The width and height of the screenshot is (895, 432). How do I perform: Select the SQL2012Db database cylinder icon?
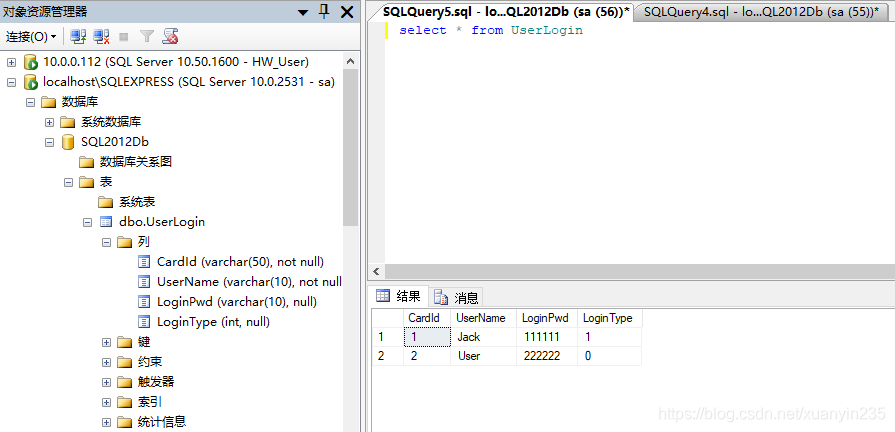tap(68, 142)
